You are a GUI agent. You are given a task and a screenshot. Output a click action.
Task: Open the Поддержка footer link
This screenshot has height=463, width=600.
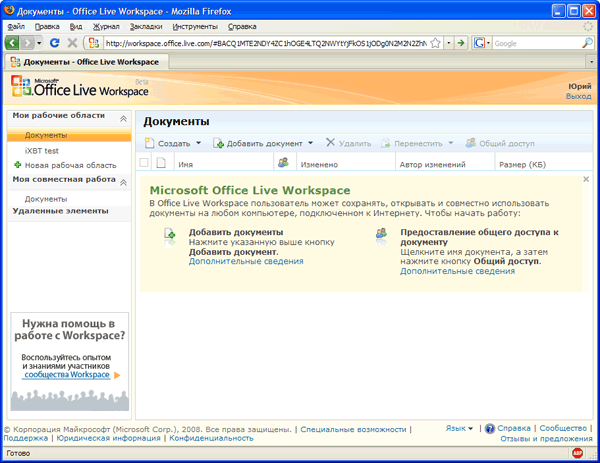point(26,438)
